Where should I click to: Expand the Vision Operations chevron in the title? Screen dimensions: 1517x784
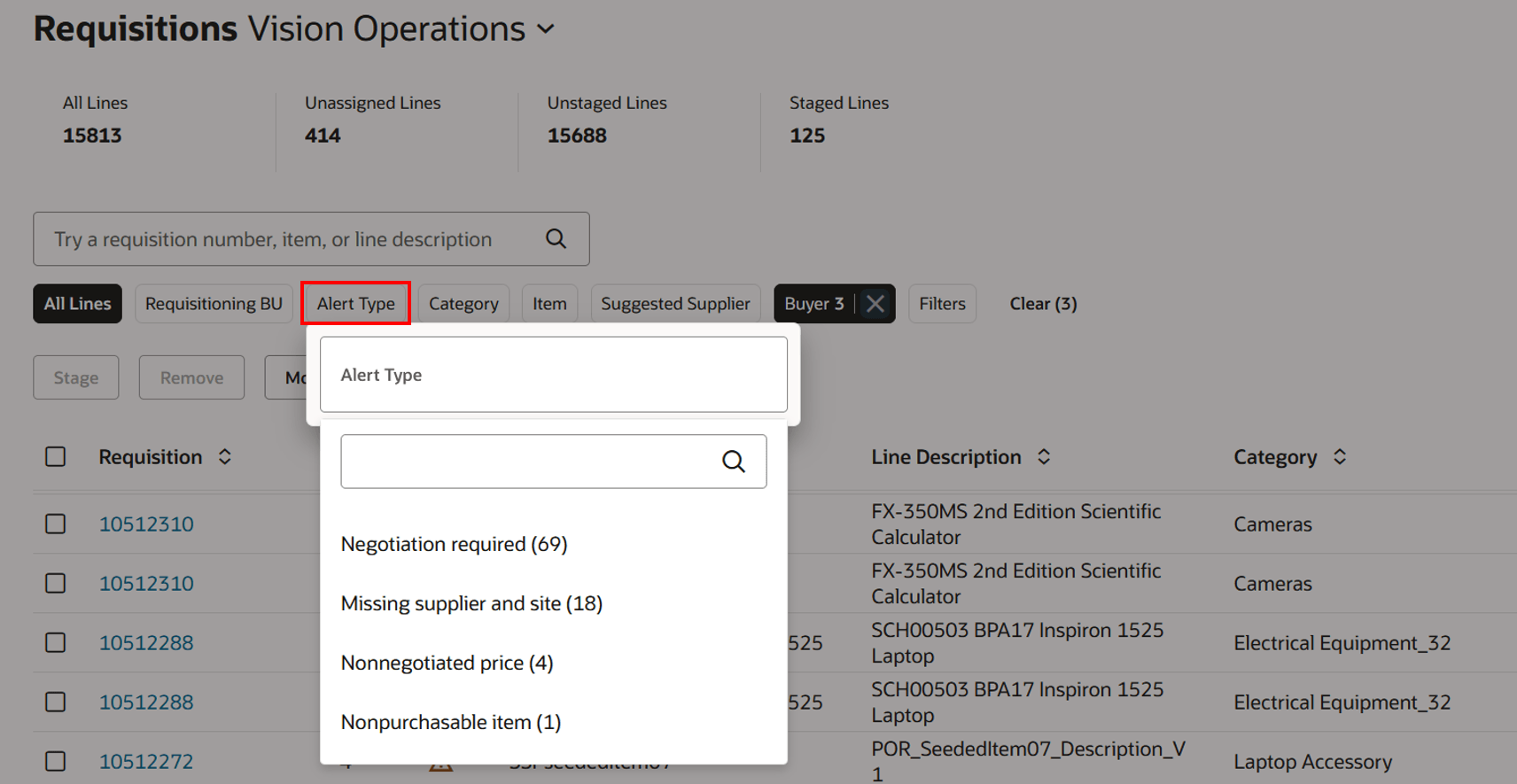(546, 29)
